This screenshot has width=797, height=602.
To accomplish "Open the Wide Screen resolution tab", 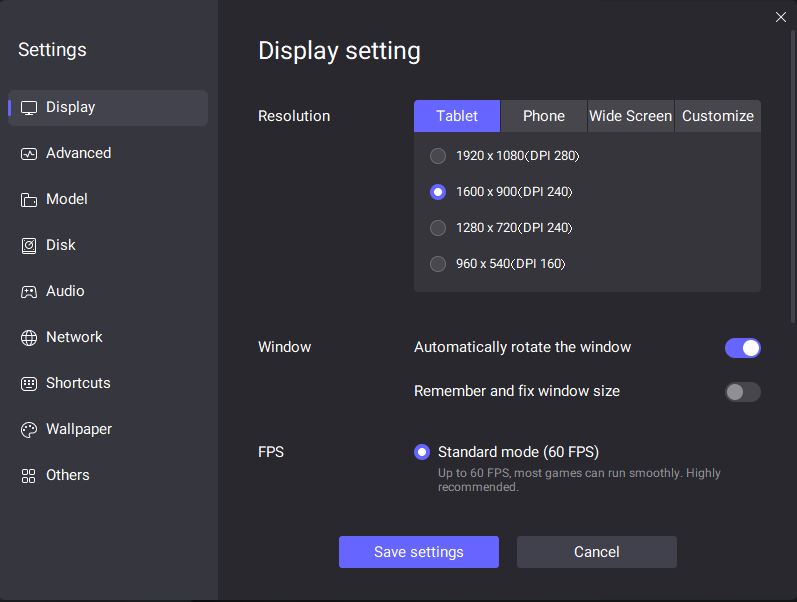I will coord(630,116).
